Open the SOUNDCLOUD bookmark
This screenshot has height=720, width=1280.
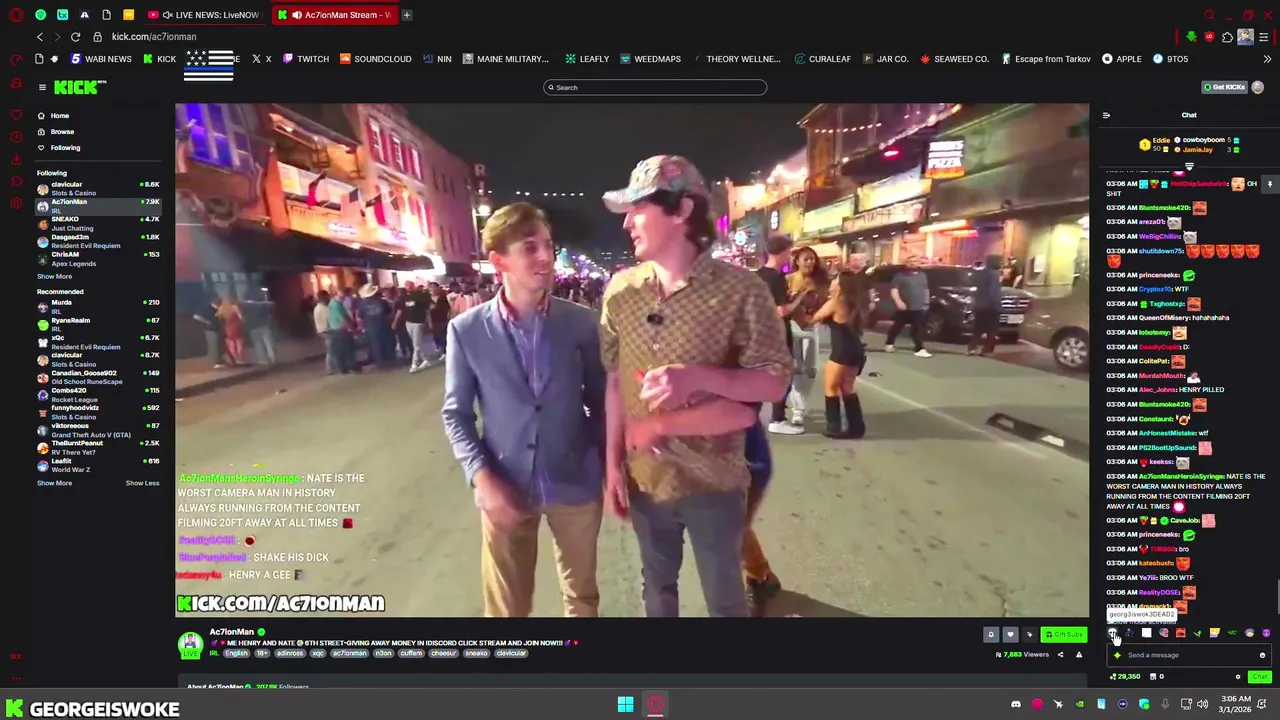(375, 59)
